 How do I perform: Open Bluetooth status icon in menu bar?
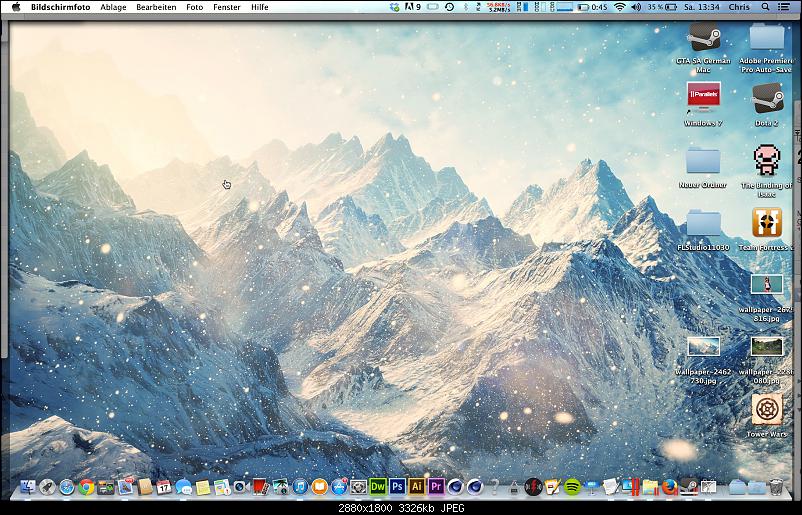[465, 7]
